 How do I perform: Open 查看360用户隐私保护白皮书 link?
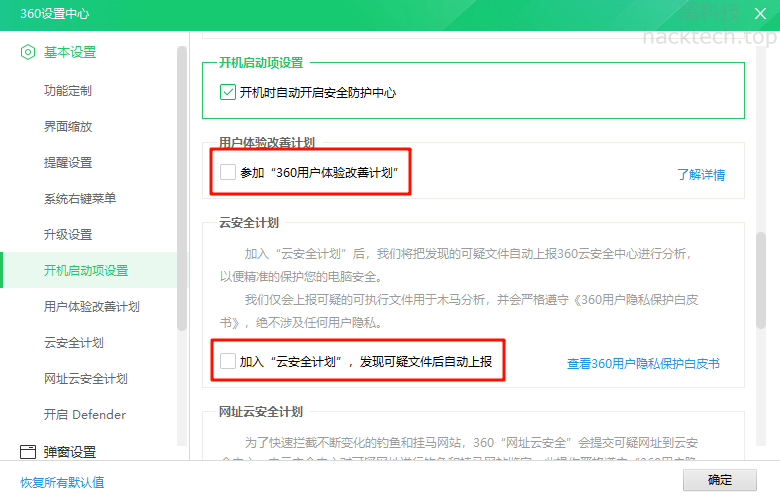click(643, 364)
